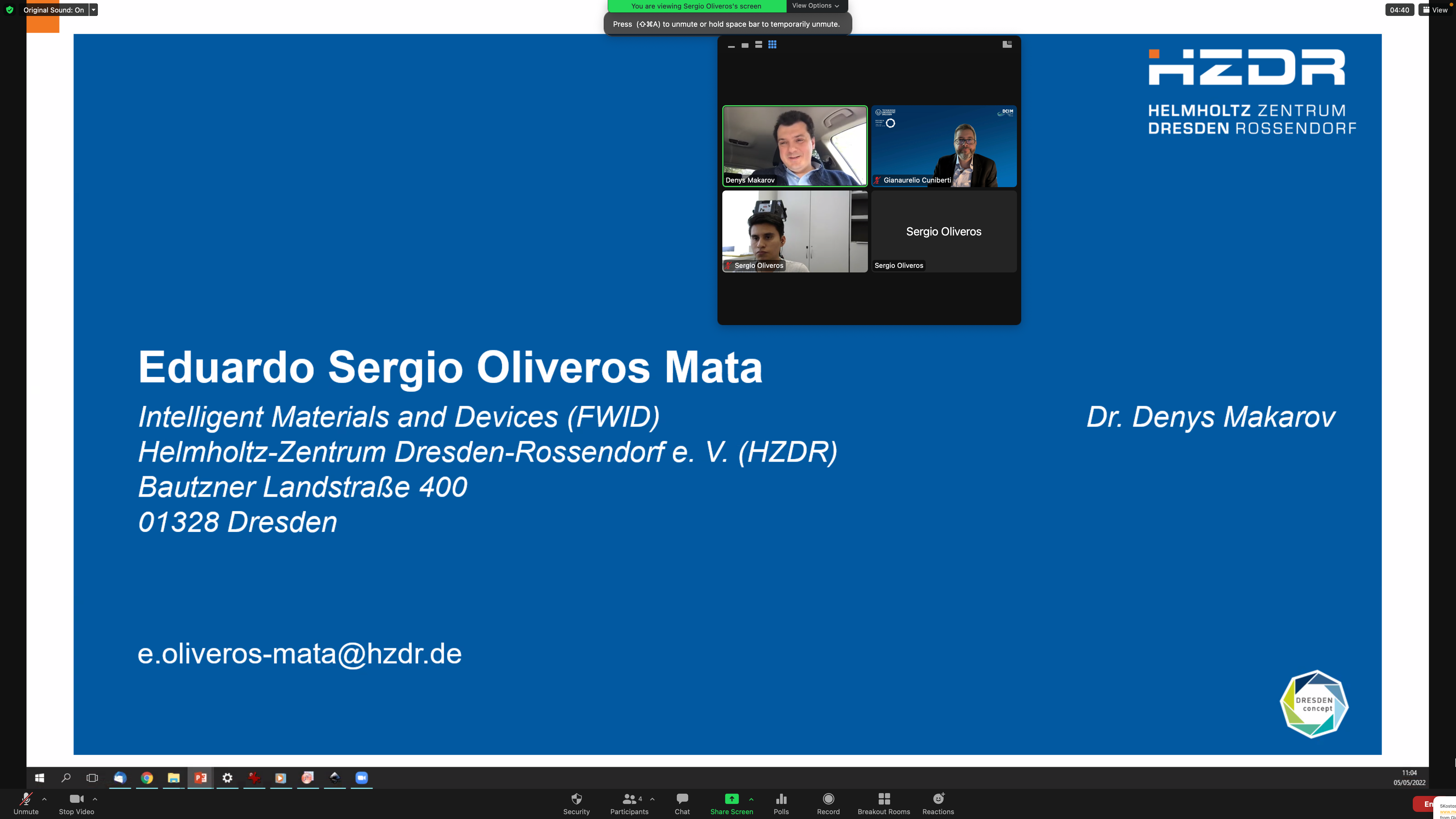Click the taskbar search magnifier icon
Image resolution: width=1456 pixels, height=819 pixels.
click(66, 778)
